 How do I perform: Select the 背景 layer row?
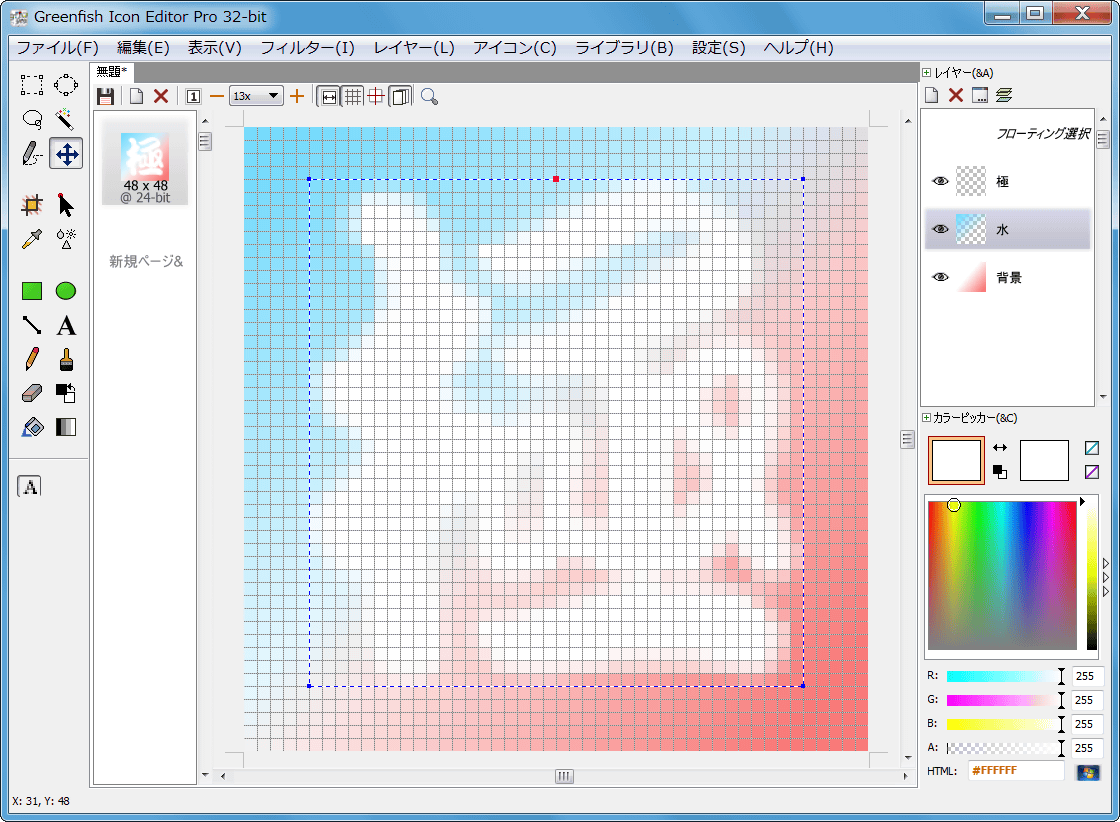pos(1008,277)
